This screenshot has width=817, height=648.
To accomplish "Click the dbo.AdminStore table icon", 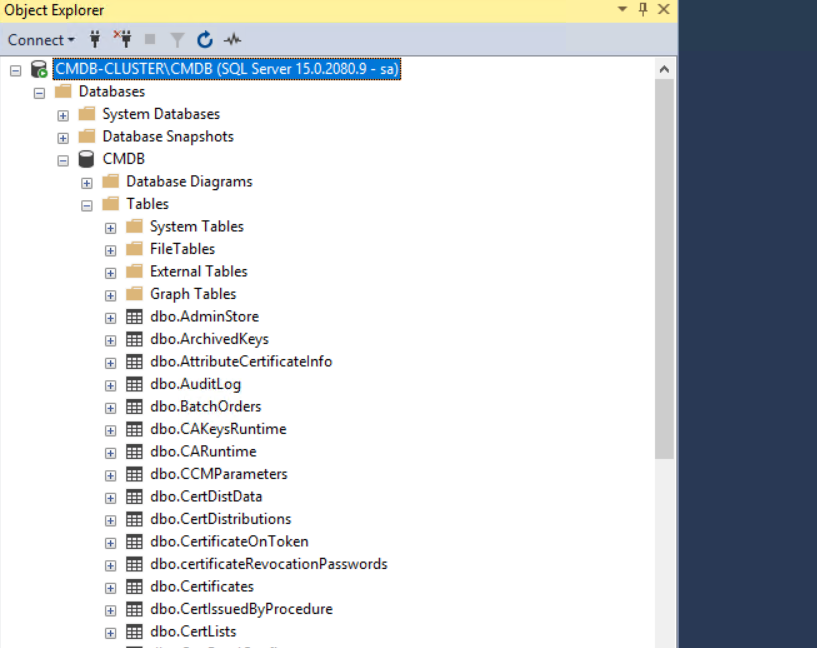I will tap(134, 317).
